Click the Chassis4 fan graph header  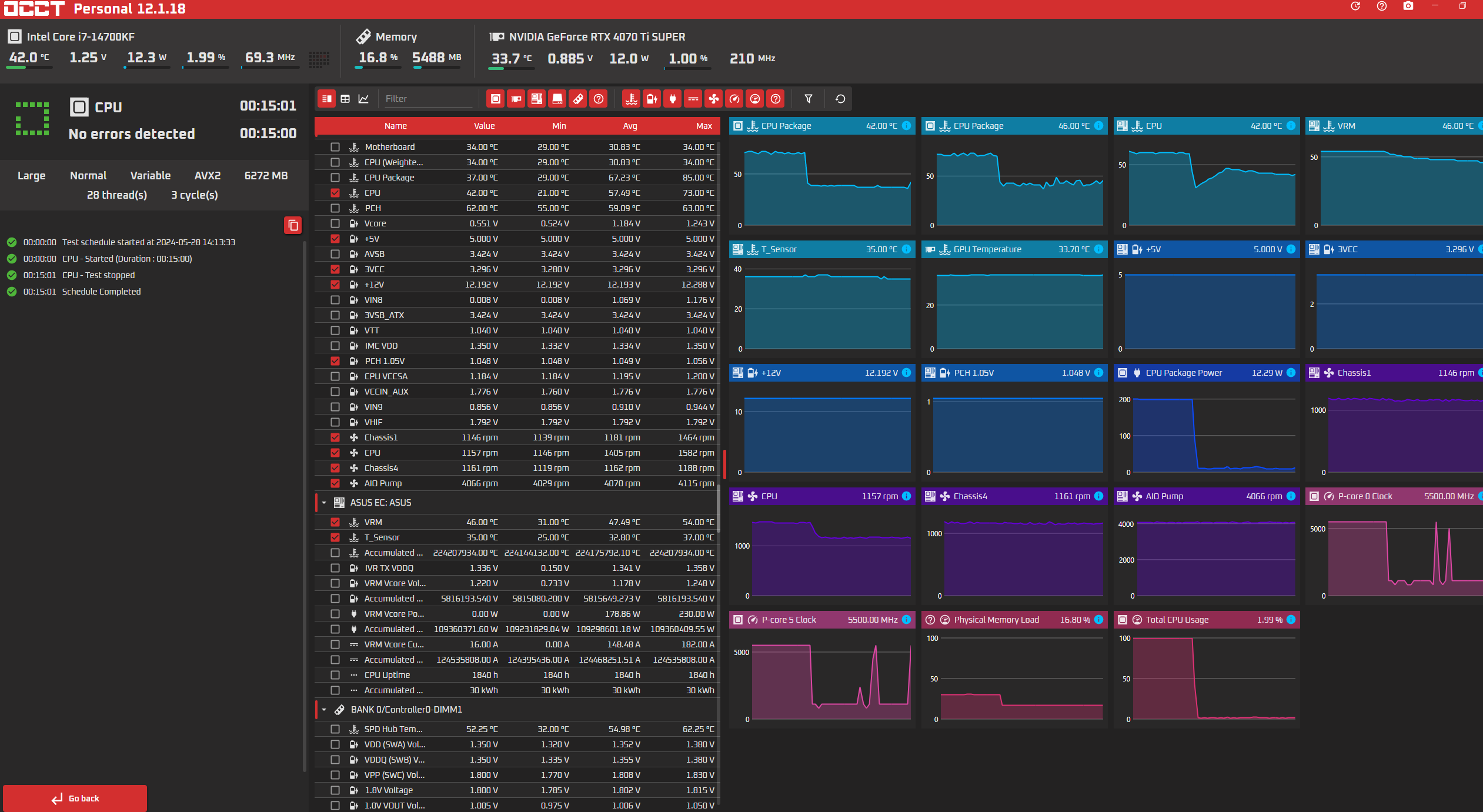tap(1014, 496)
